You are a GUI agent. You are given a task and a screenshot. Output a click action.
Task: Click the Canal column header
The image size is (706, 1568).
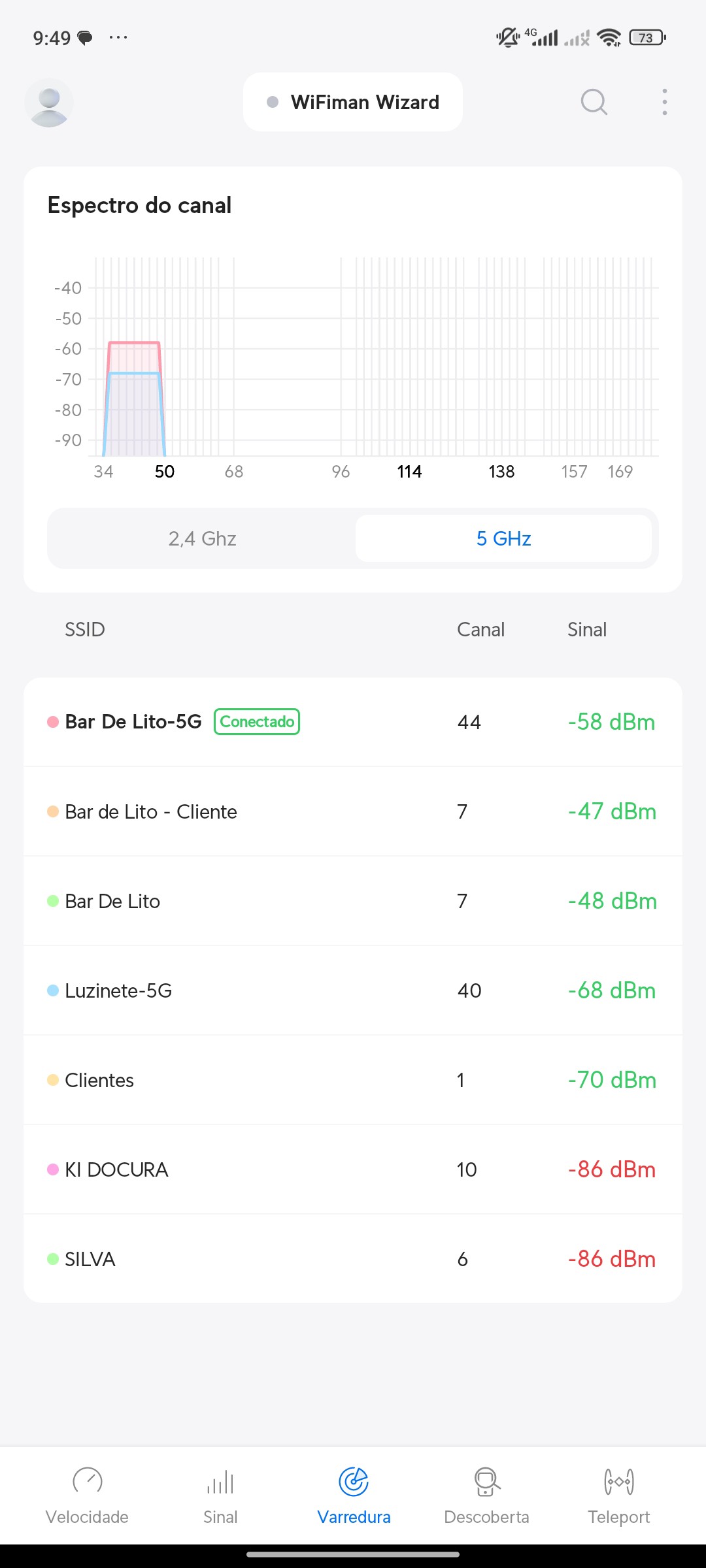[480, 629]
